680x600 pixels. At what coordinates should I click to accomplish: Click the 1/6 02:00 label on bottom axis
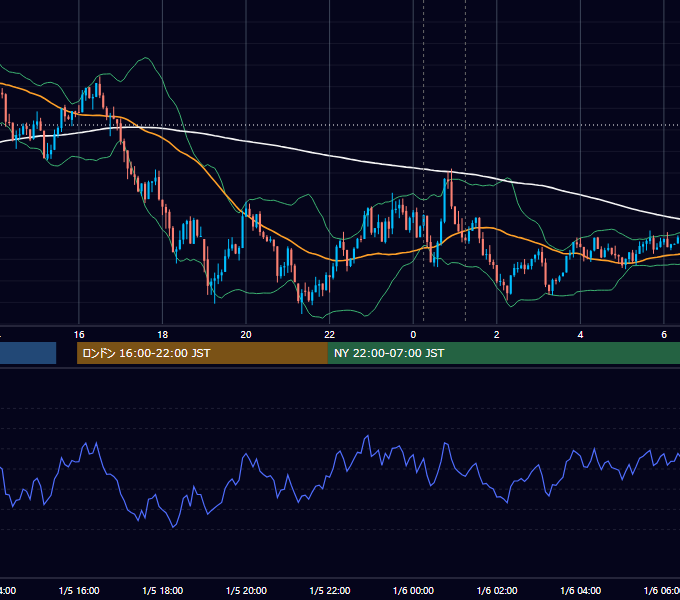(x=497, y=590)
